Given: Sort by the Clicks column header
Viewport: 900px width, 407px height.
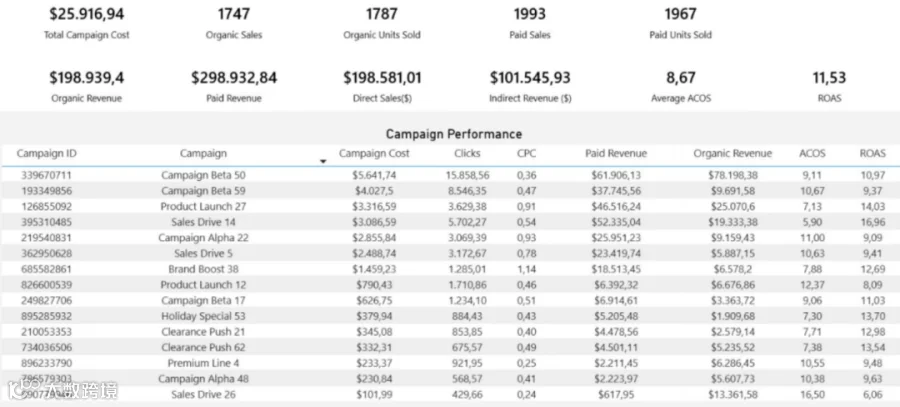Looking at the screenshot, I should pyautogui.click(x=467, y=153).
